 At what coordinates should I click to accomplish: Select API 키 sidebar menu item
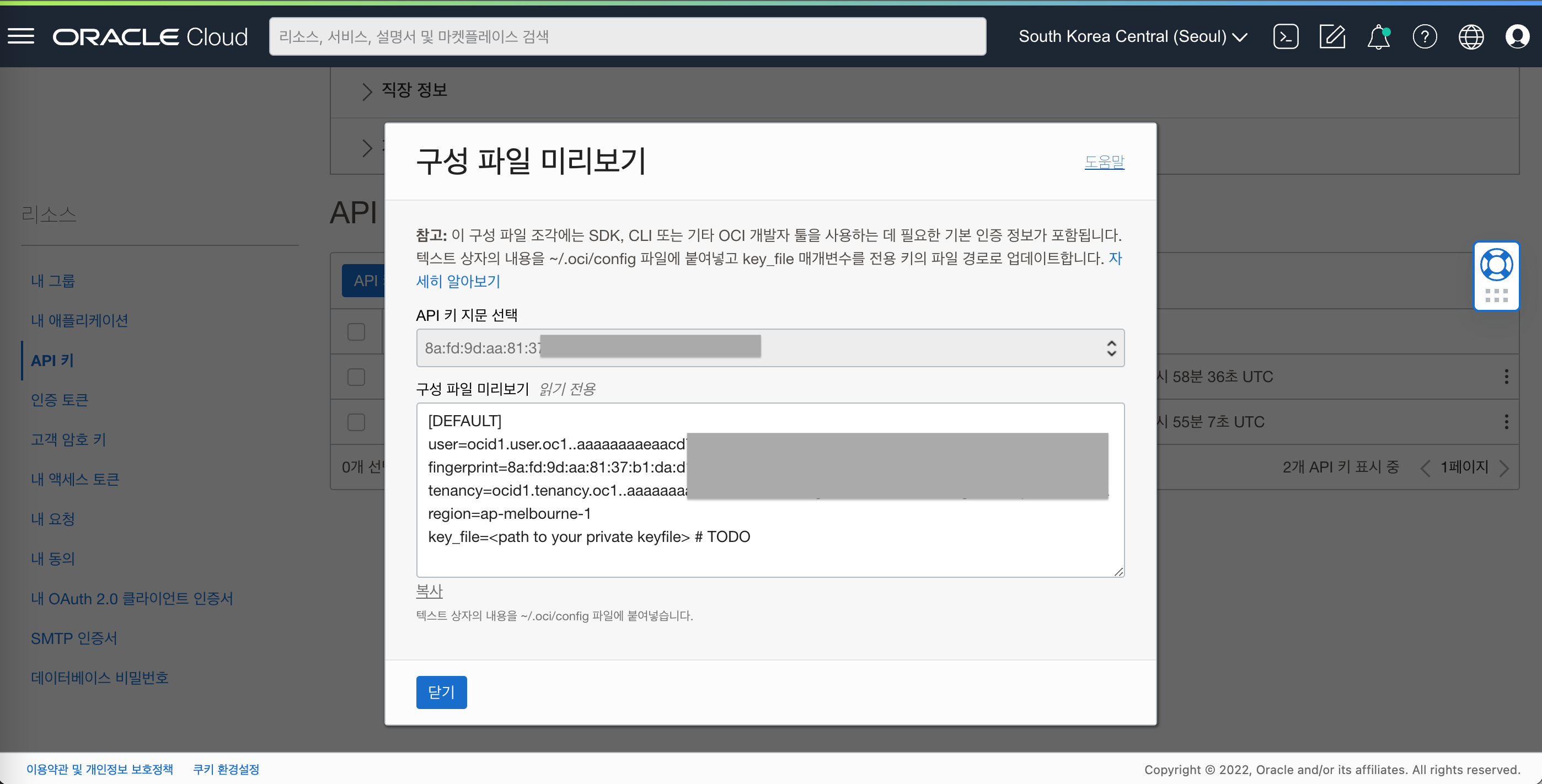[51, 359]
